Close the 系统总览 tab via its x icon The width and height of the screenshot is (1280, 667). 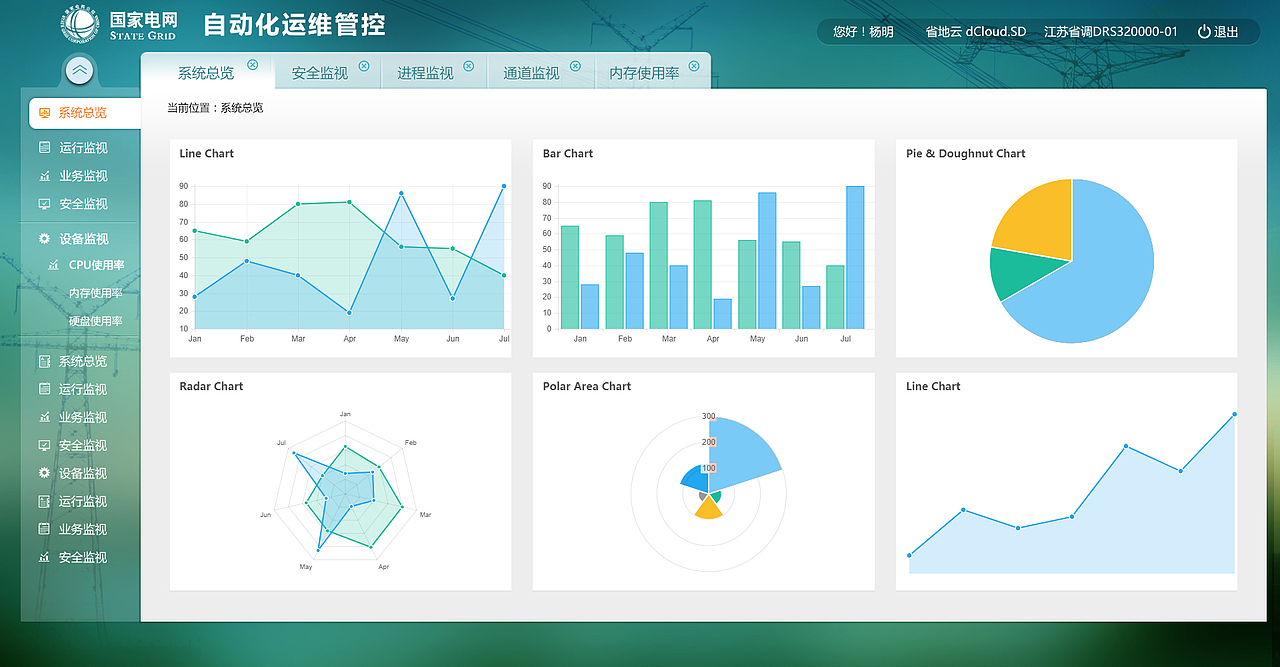(x=252, y=64)
